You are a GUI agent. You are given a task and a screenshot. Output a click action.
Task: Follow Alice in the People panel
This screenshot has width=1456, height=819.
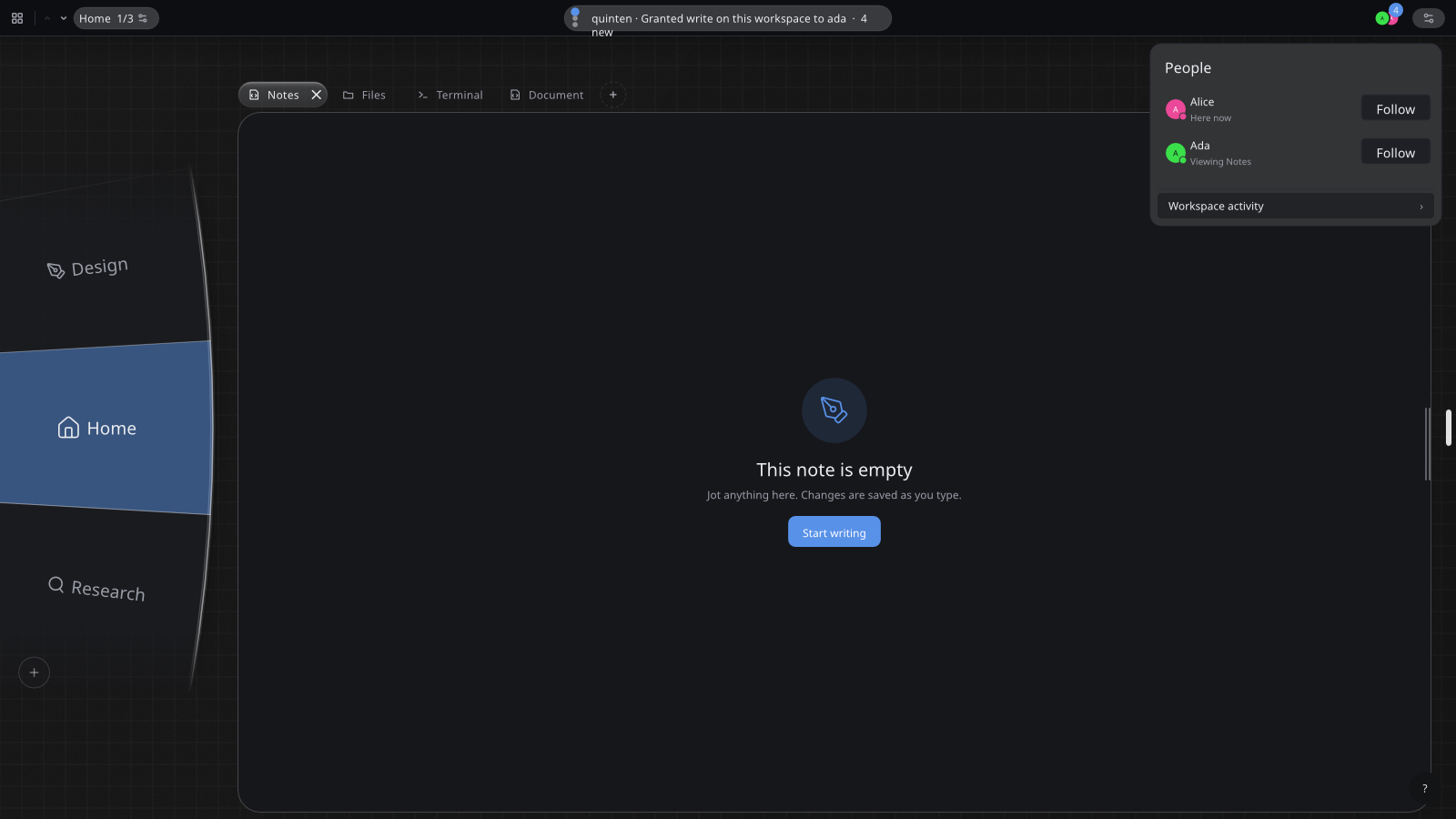[1396, 108]
